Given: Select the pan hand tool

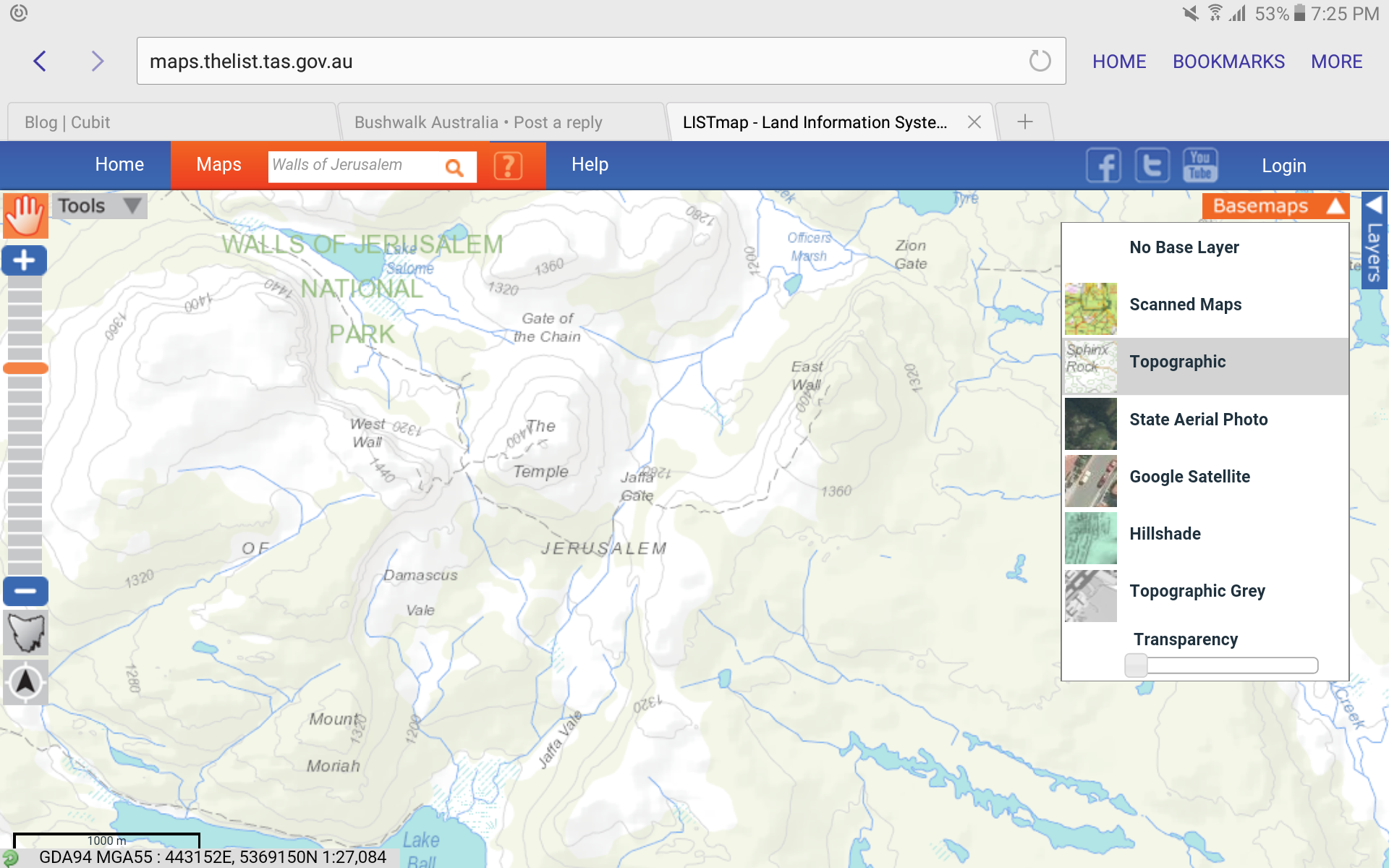Looking at the screenshot, I should click(x=25, y=216).
